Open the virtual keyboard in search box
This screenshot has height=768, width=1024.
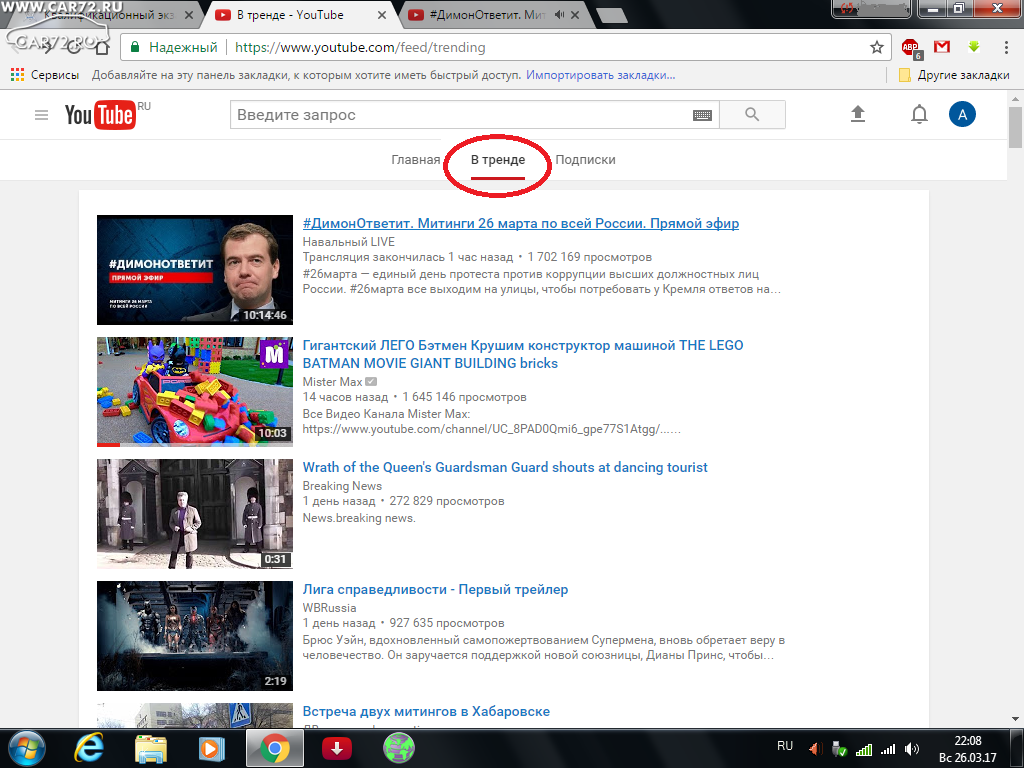(x=702, y=115)
